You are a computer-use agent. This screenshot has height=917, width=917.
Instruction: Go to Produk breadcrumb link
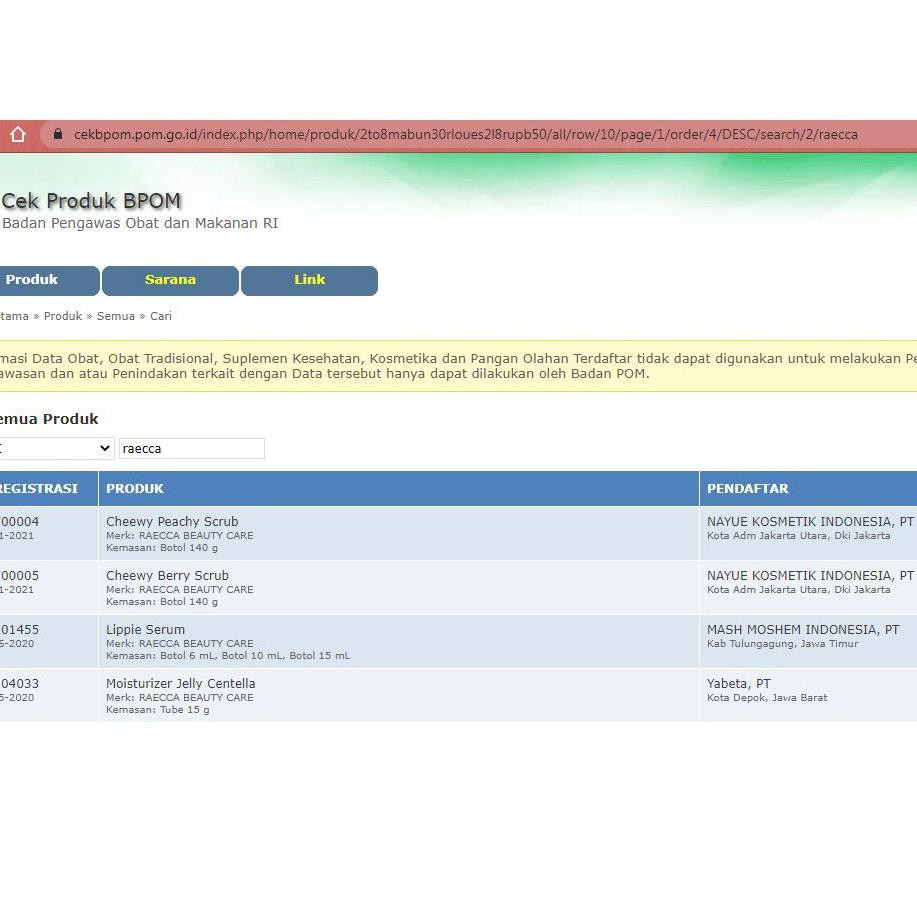(63, 316)
